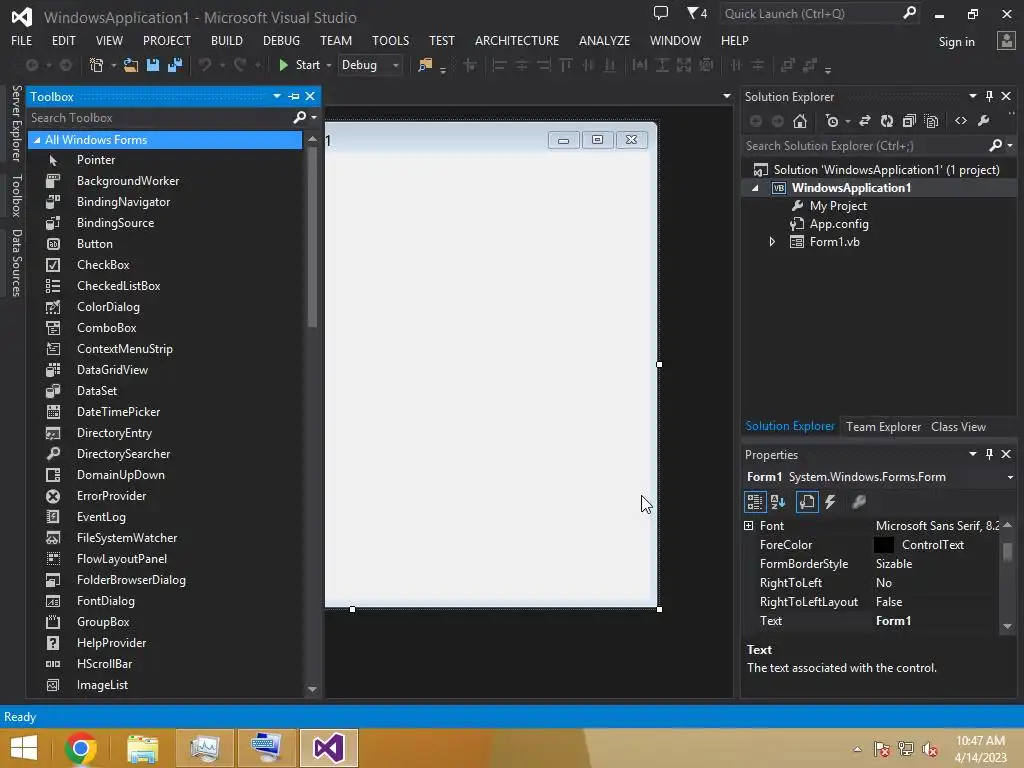1024x768 pixels.
Task: Select My Project in Solution Explorer
Action: (839, 206)
